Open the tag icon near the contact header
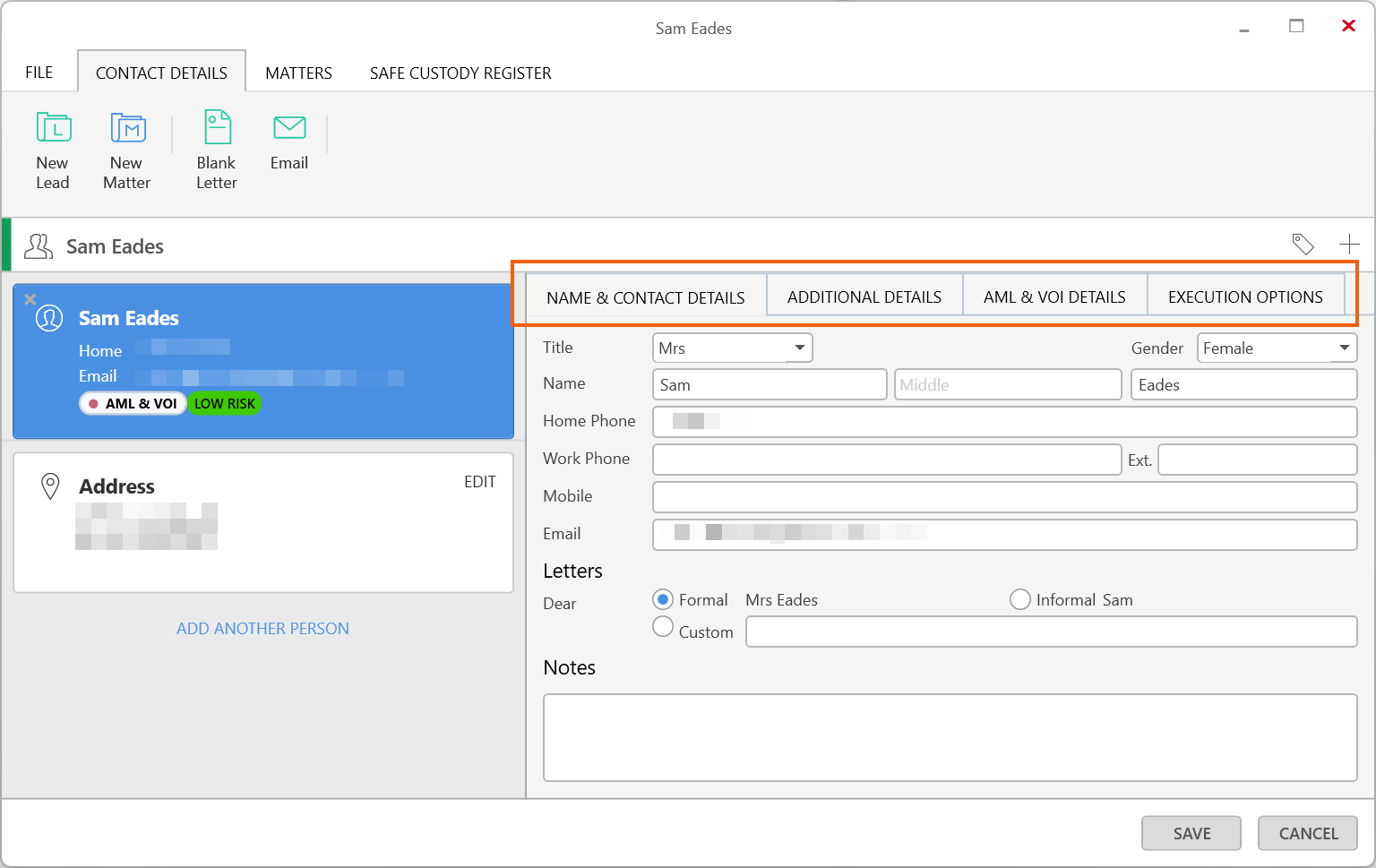Viewport: 1376px width, 868px height. [x=1303, y=244]
